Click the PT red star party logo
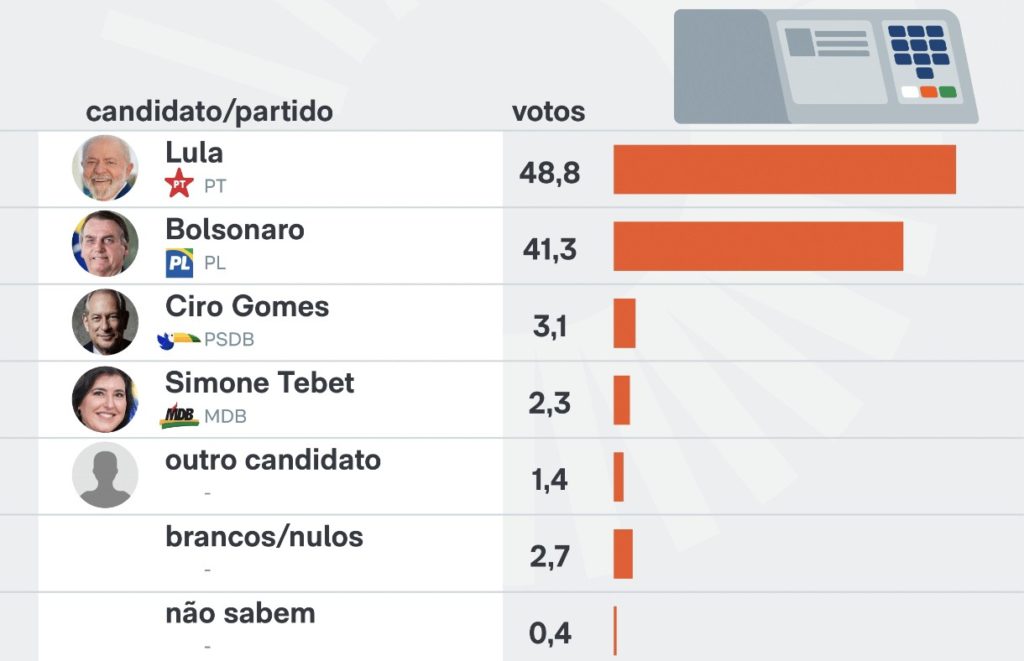1024x661 pixels. pos(179,183)
